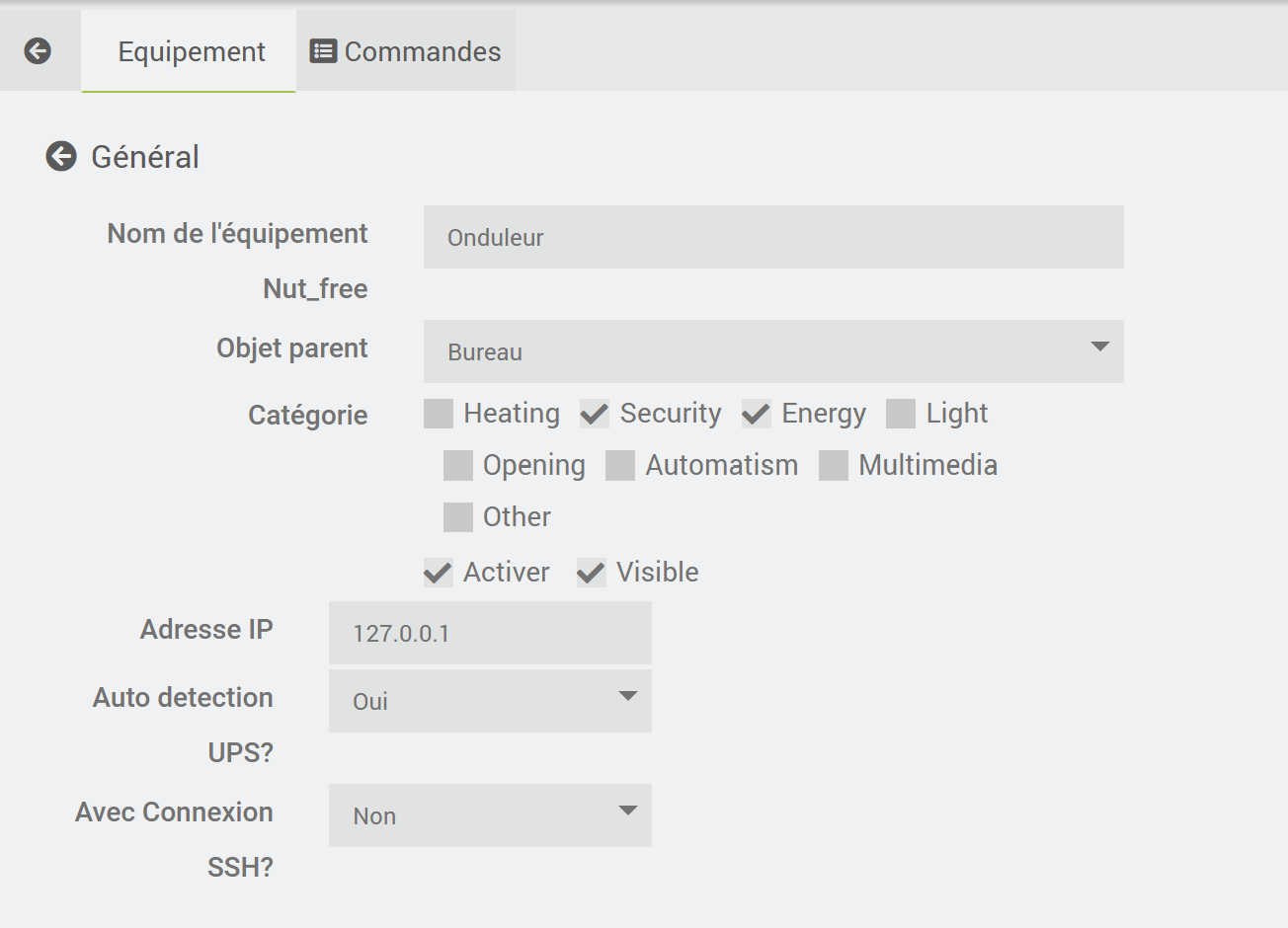
Task: Open the Avec Connexion SSH dropdown
Action: click(490, 815)
